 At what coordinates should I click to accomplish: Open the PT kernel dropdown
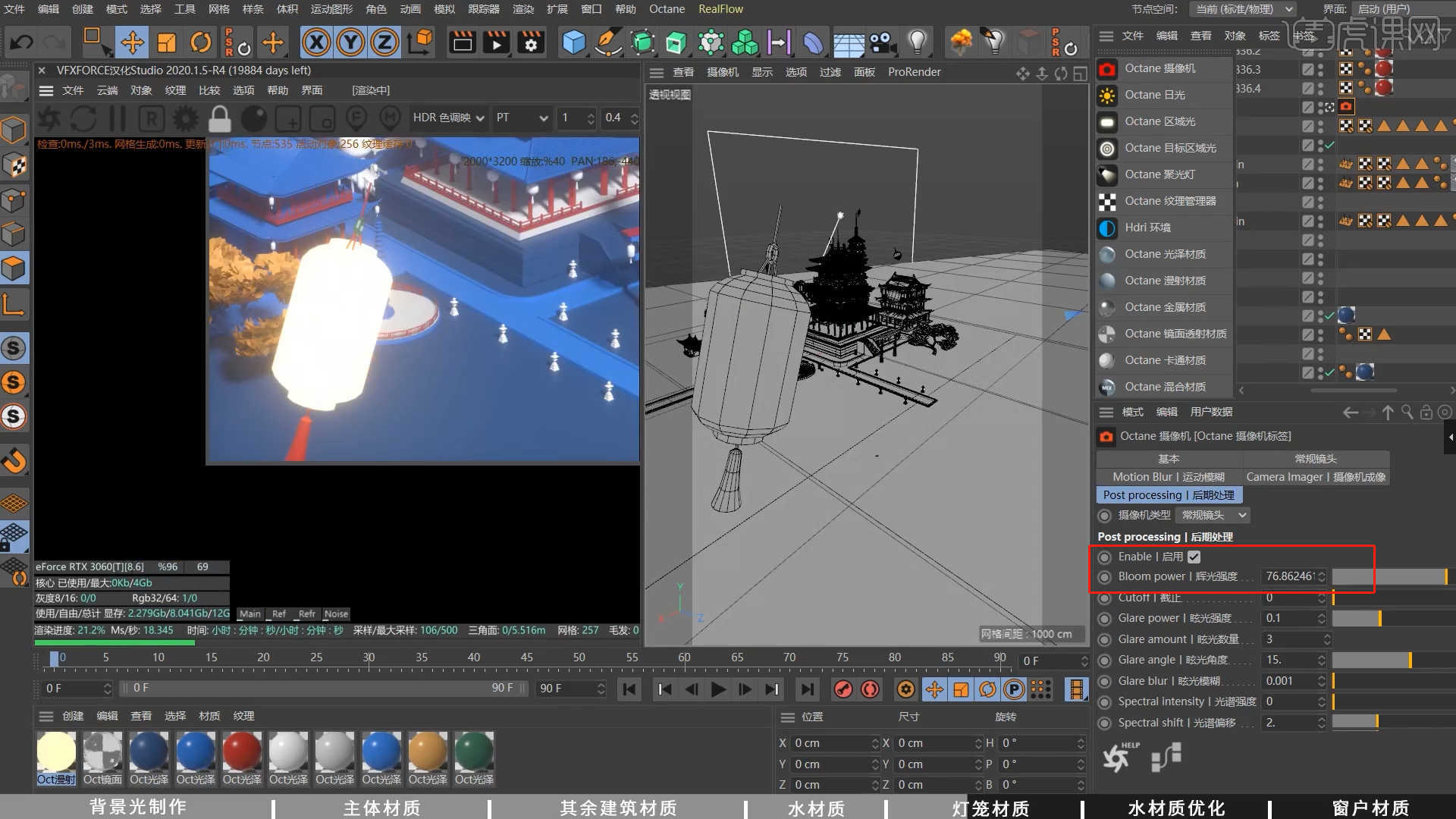click(521, 118)
